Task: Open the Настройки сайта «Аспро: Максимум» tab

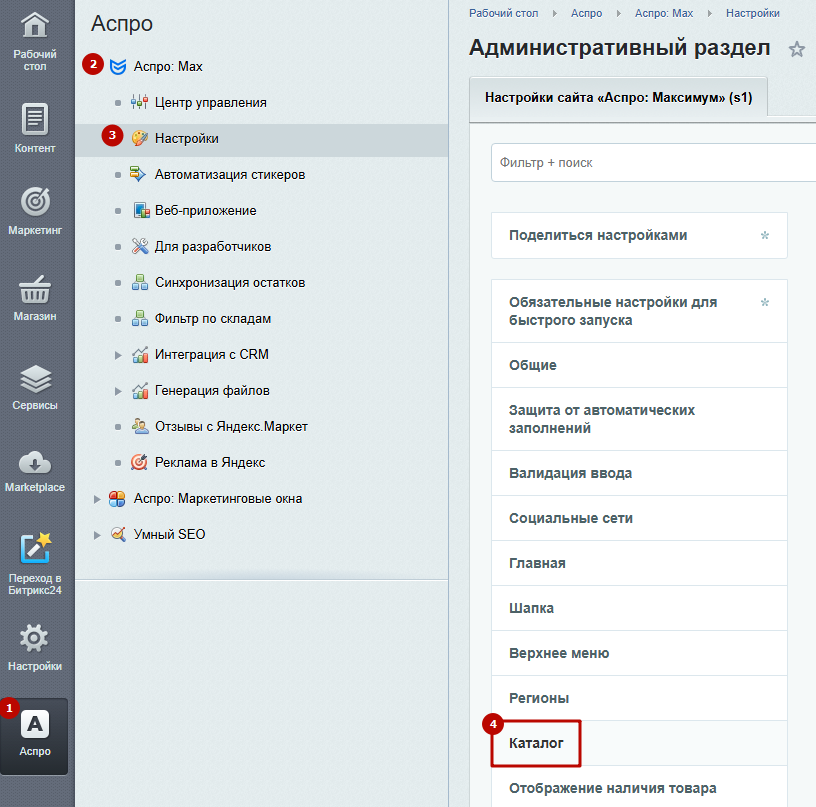Action: pos(618,98)
